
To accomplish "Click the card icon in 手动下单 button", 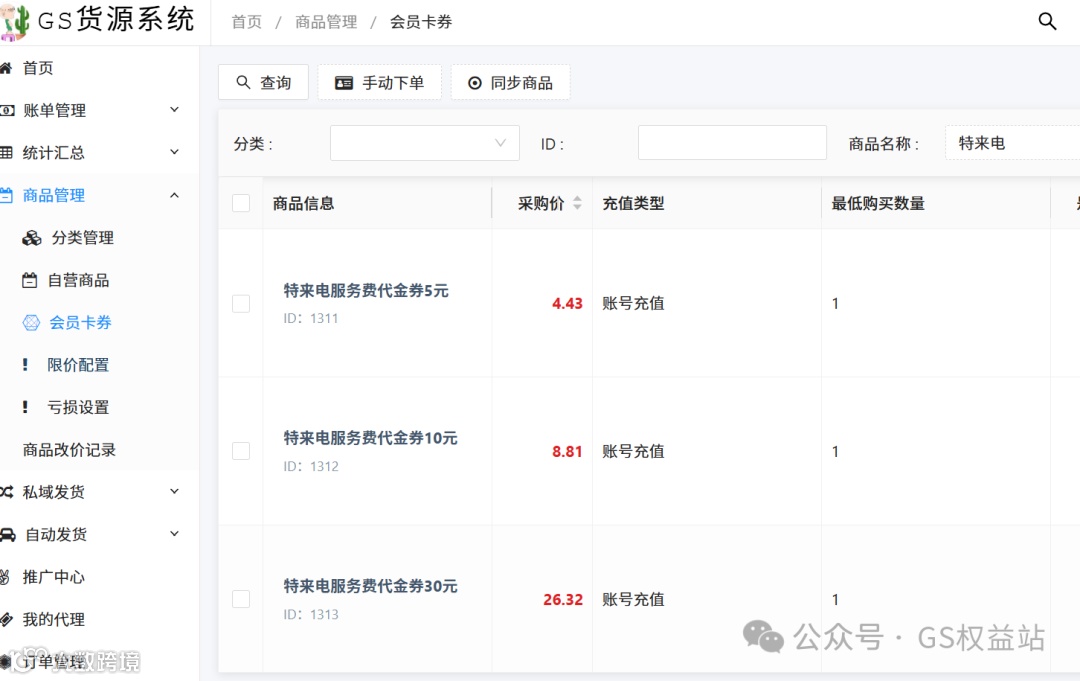I will [x=344, y=83].
